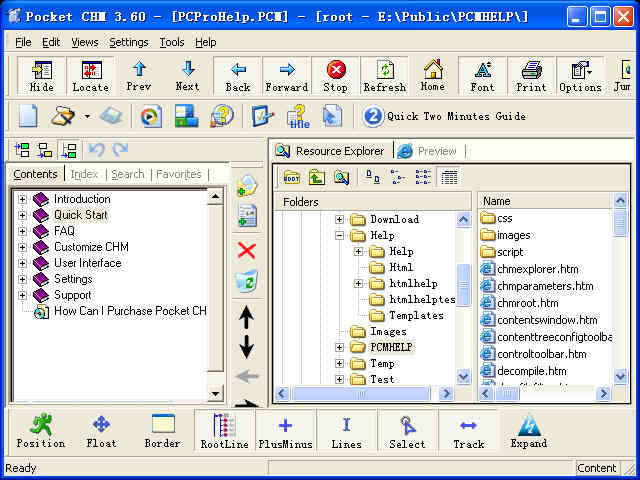Click Folders pane horizontal scrollbar thumb
Viewport: 640px width, 480px height.
(x=361, y=394)
